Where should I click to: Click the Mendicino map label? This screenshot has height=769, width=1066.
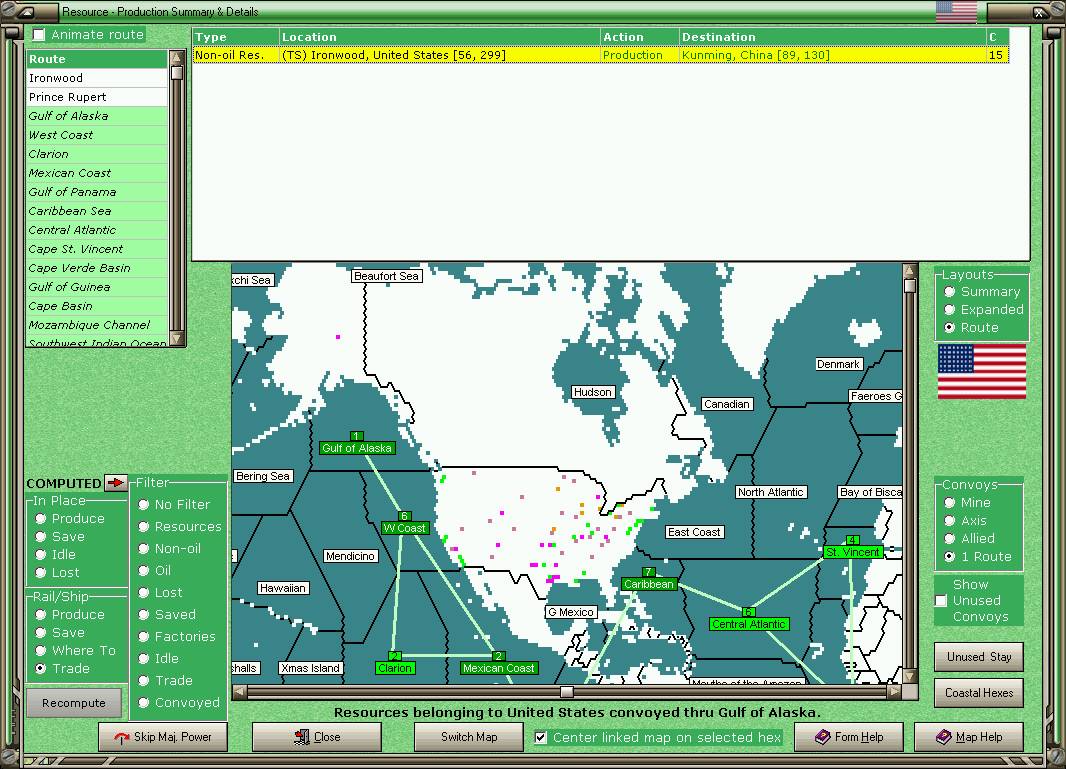[x=350, y=556]
